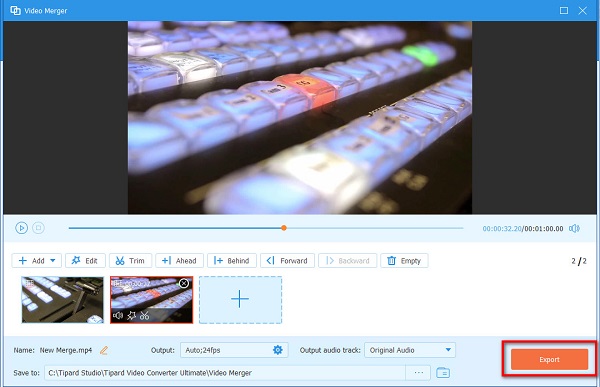The image size is (600, 387).
Task: Toggle audio on the second clip thumbnail
Action: (x=118, y=315)
